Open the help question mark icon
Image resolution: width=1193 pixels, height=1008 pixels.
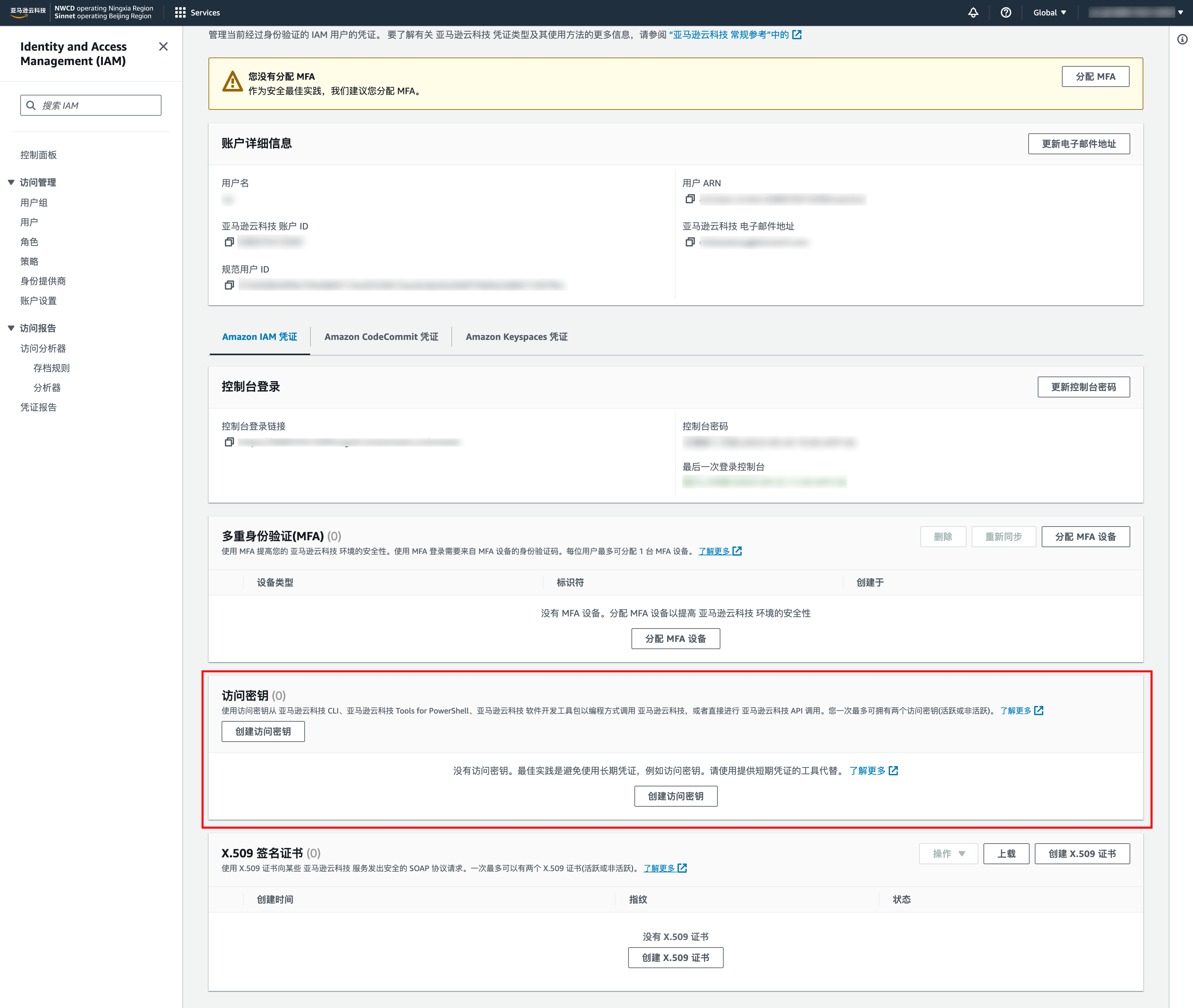point(1006,12)
